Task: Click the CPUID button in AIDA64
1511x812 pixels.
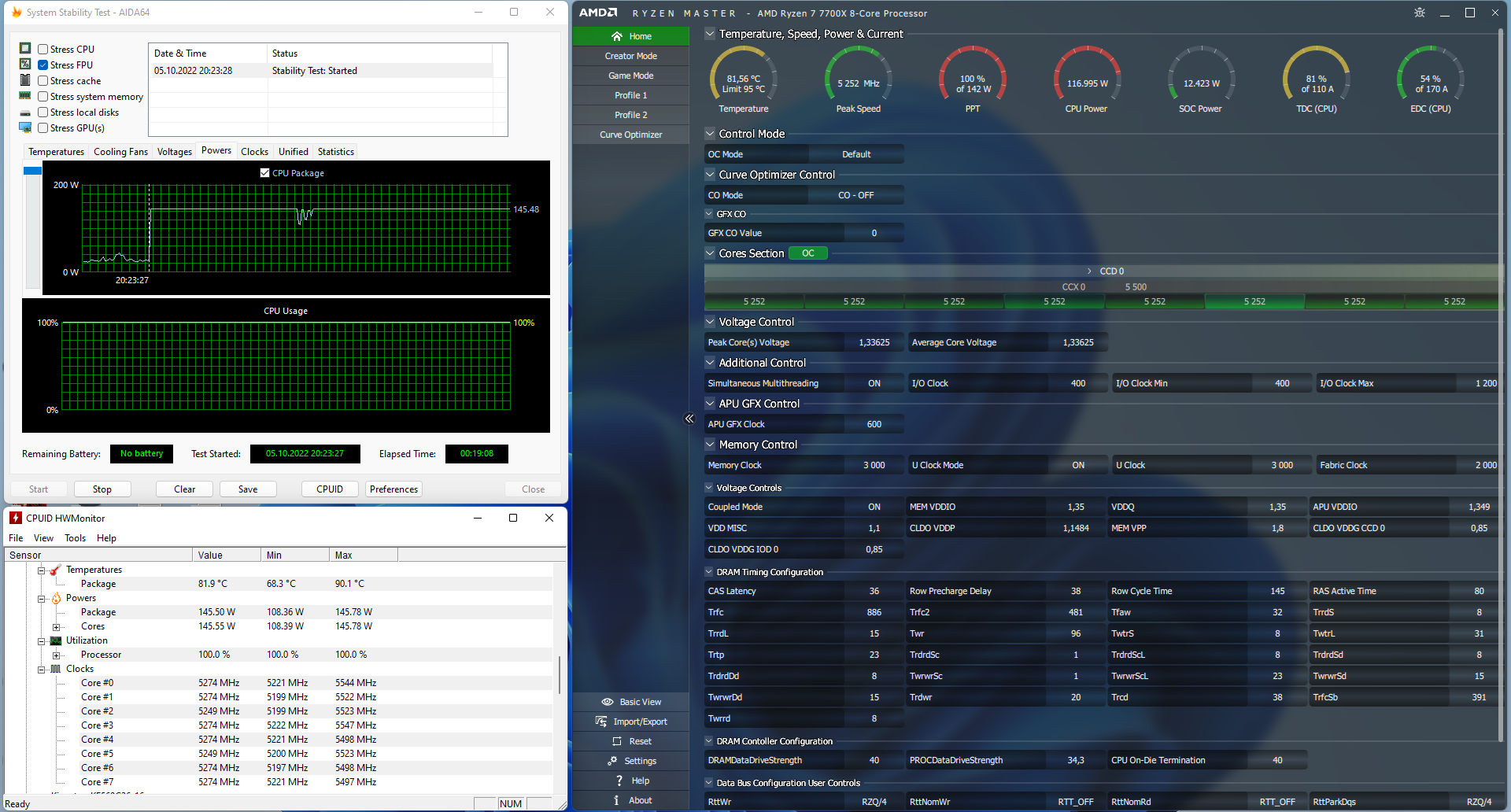Action: pos(330,489)
